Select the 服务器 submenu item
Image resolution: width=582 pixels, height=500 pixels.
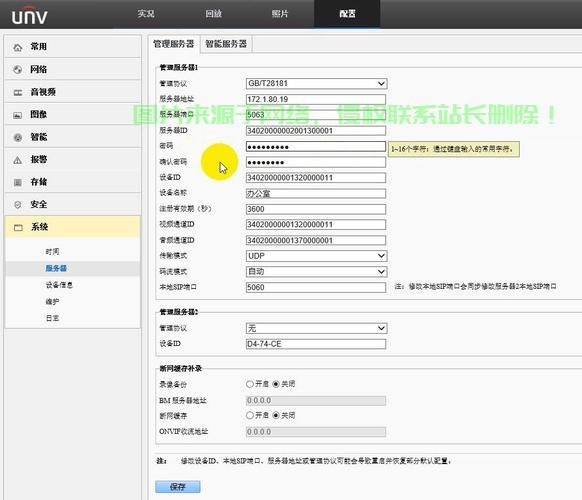[x=56, y=268]
